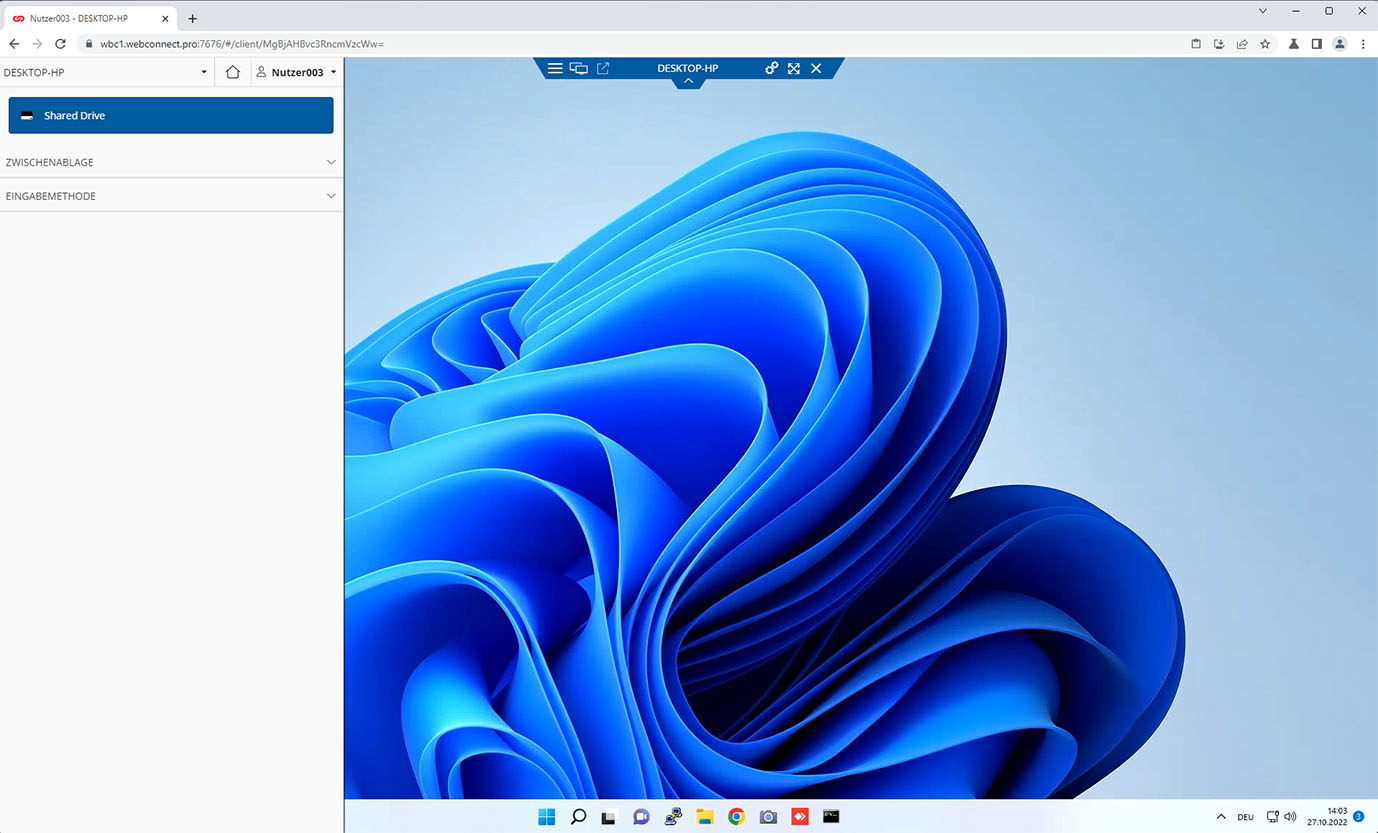The height and width of the screenshot is (833, 1378).
Task: Open session in new window via external-link icon
Action: 603,68
